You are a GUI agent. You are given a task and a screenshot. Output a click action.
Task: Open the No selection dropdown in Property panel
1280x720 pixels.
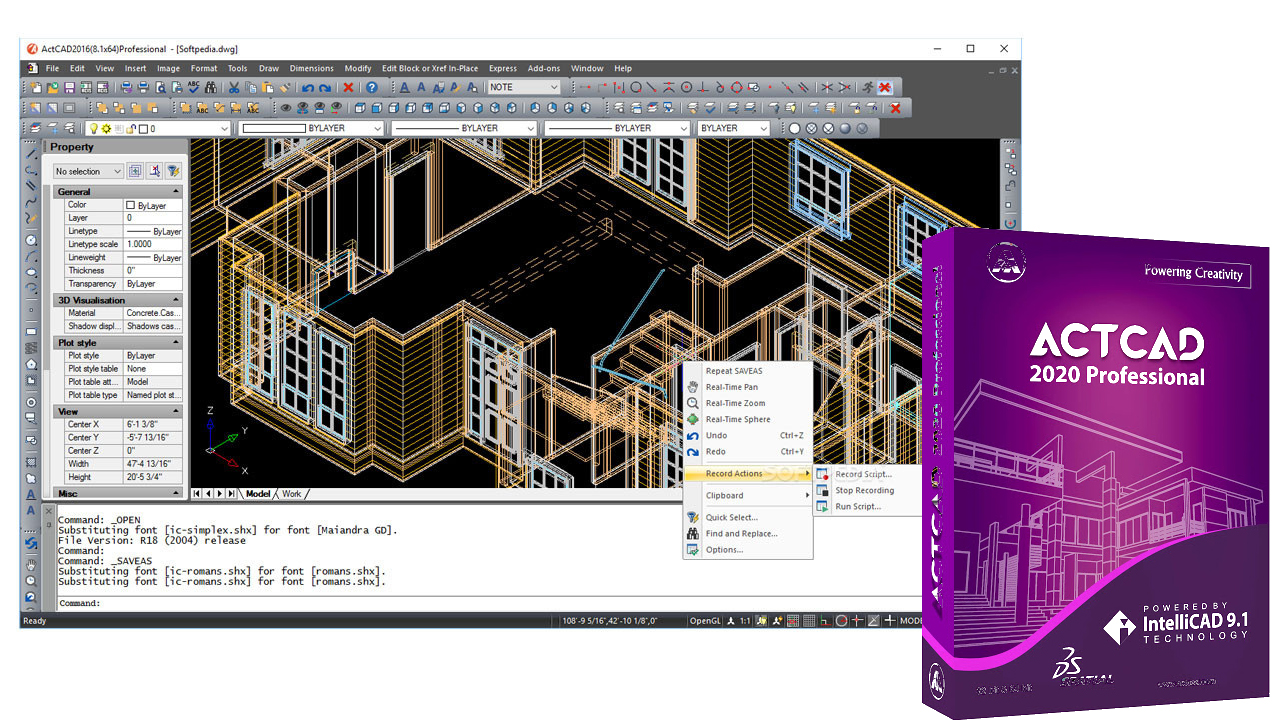(88, 171)
